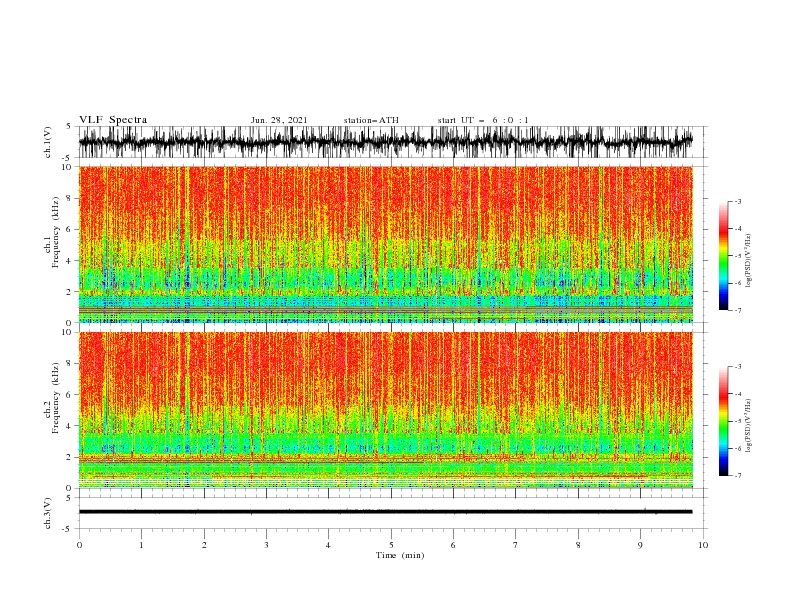Click the ch.1 "Frequency (kHz)" axis label
Viewport: 792px width, 612px height.
[56, 232]
